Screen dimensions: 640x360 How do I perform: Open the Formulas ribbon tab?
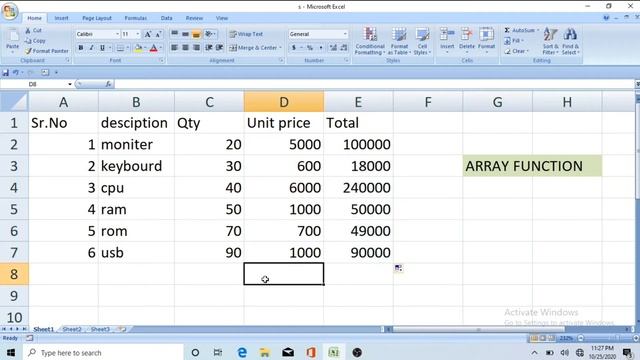pos(136,18)
